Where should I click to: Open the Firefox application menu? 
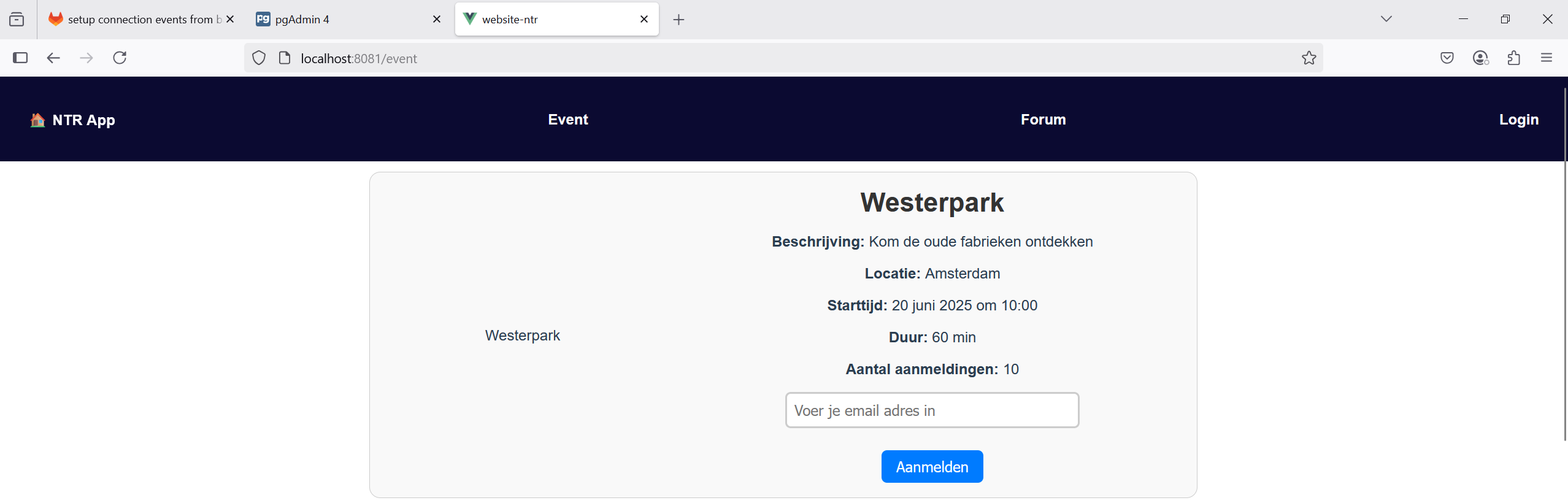pos(1547,58)
